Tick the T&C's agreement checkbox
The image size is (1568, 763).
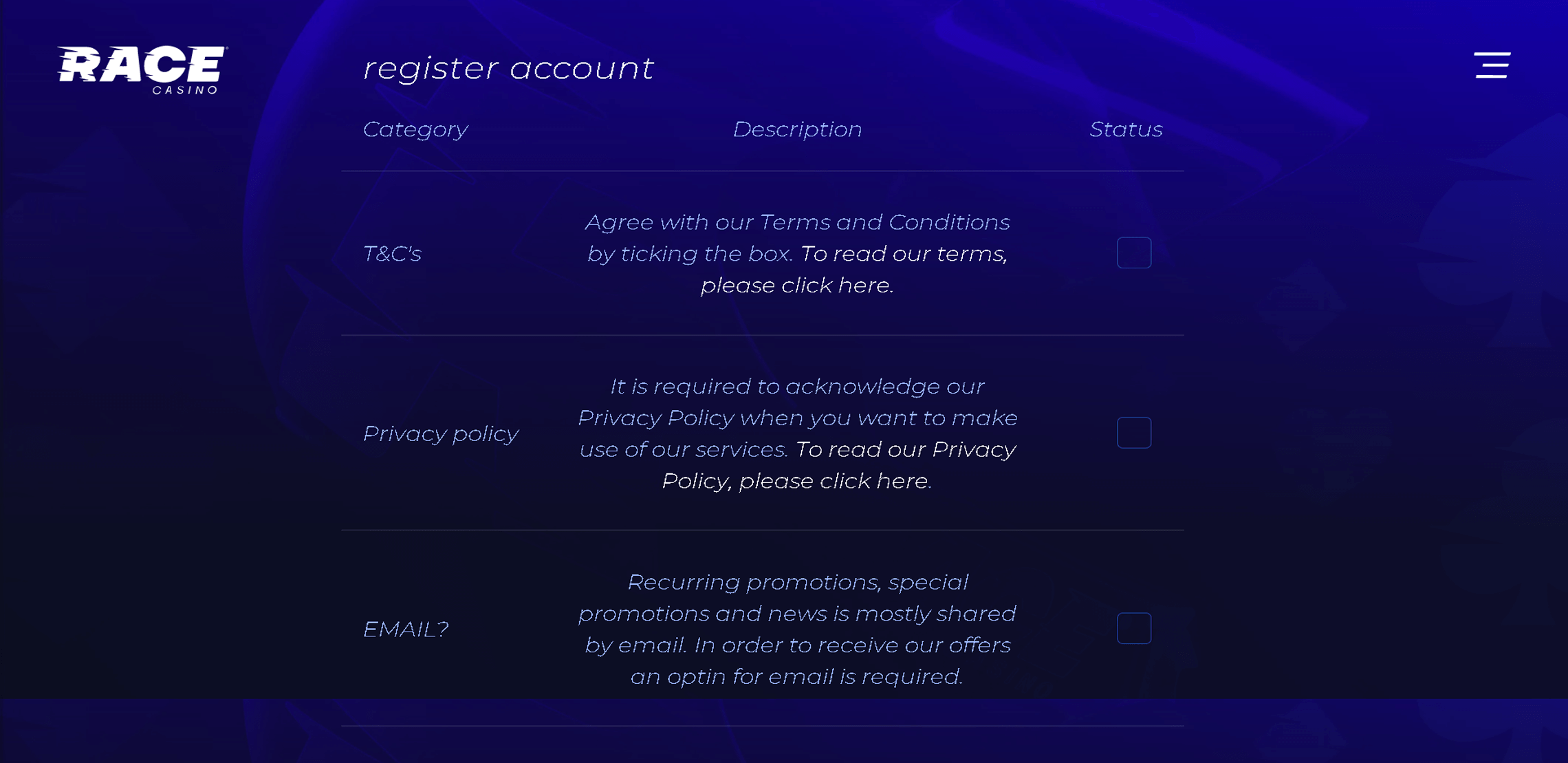pyautogui.click(x=1134, y=252)
